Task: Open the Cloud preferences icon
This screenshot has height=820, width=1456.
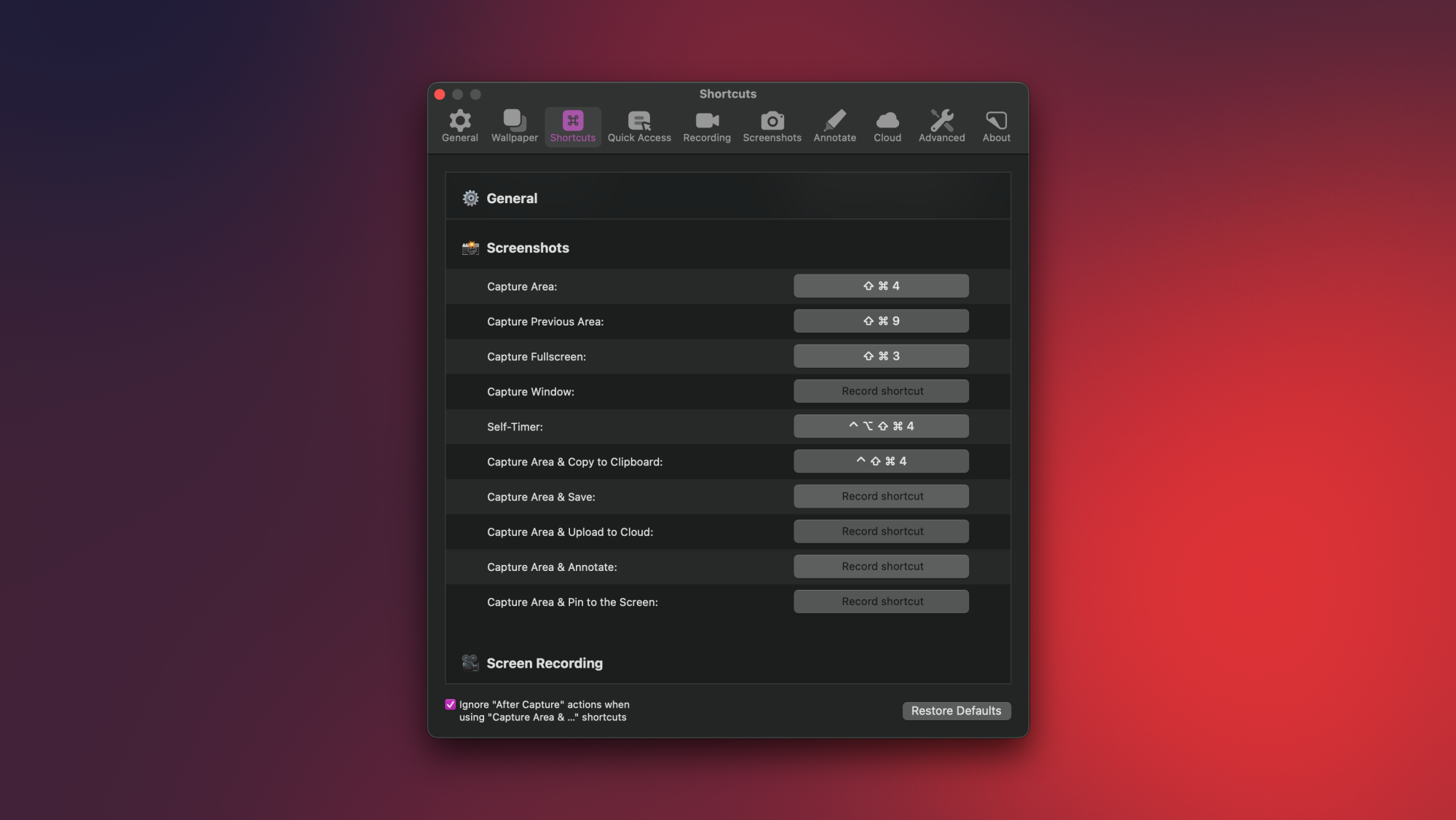Action: tap(887, 126)
